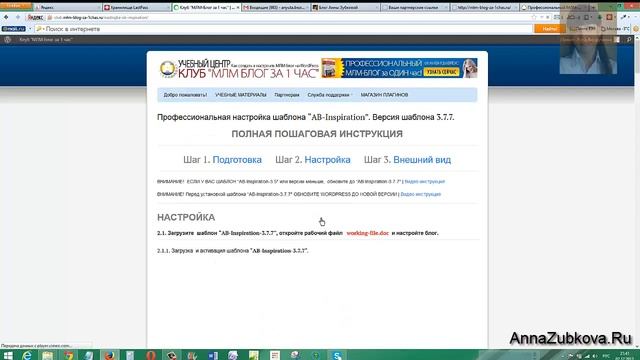Click the browser address bar URL

click(x=101, y=18)
